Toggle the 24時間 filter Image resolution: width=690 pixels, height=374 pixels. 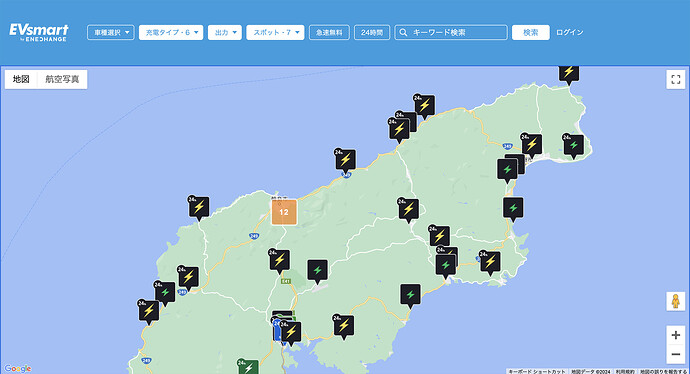click(x=372, y=33)
